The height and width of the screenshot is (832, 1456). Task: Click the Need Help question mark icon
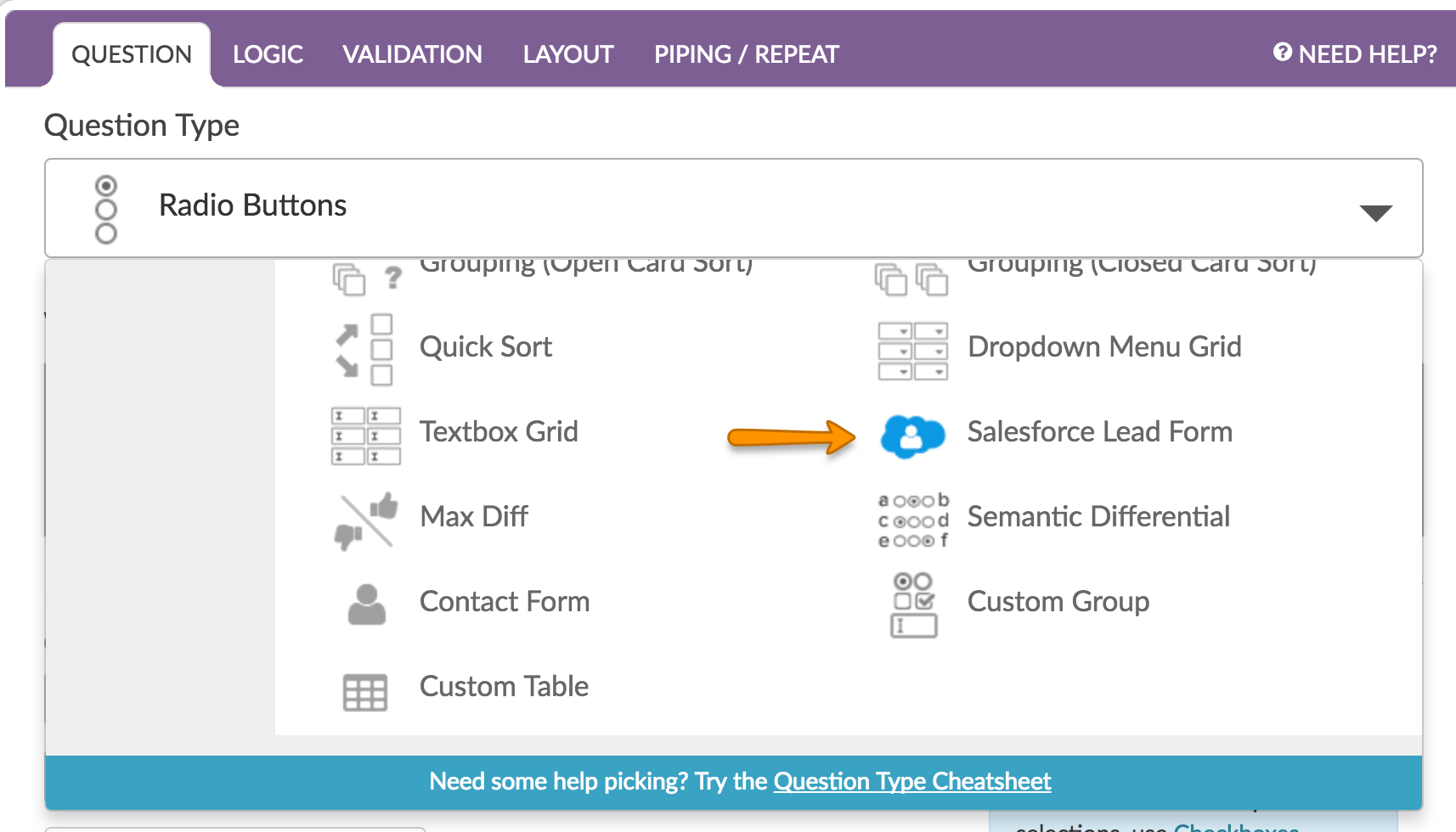(1282, 53)
